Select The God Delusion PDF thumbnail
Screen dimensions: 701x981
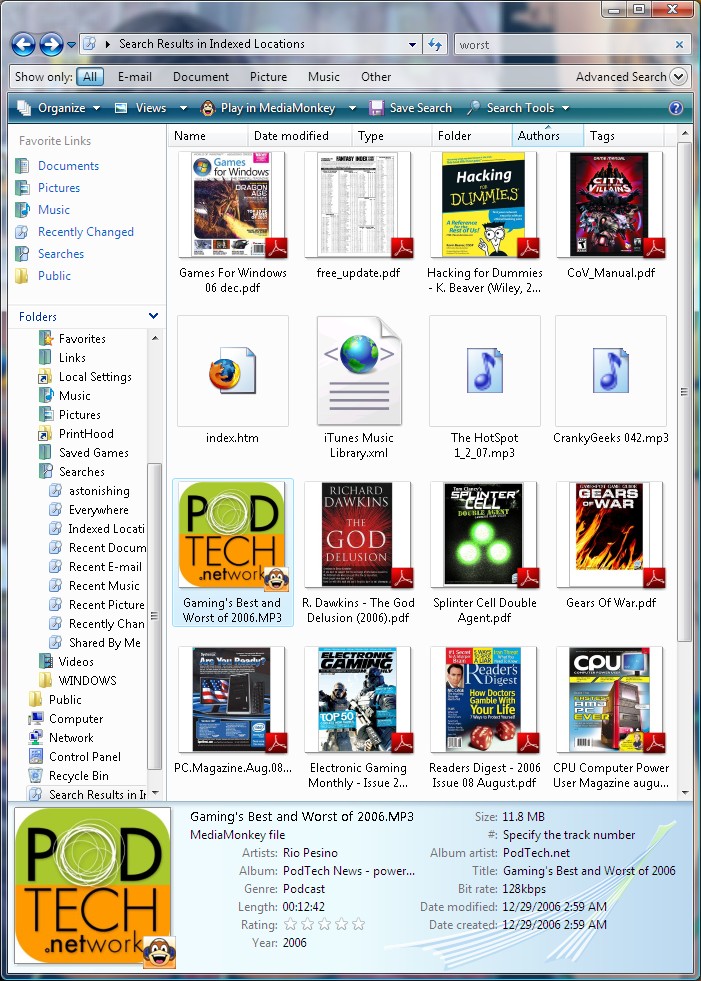point(359,535)
